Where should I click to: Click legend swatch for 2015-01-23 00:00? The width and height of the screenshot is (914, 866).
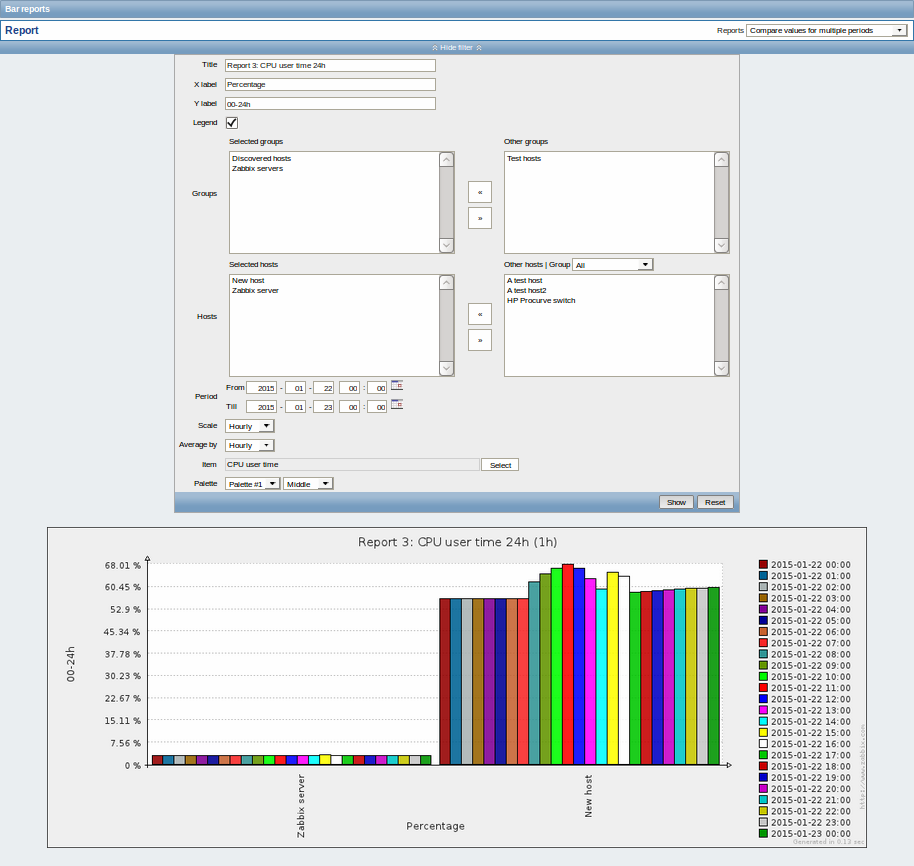(763, 833)
